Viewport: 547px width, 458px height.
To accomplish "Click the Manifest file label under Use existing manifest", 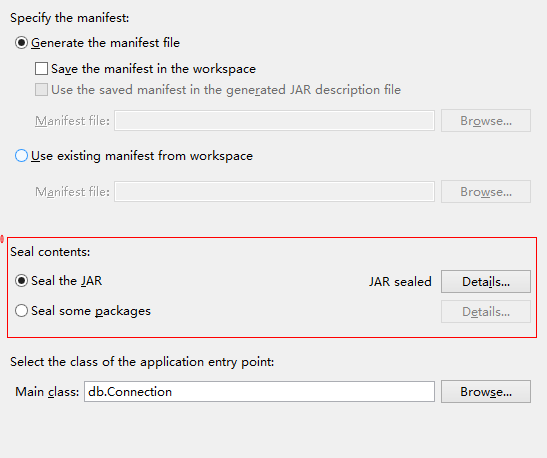I will click(x=72, y=192).
